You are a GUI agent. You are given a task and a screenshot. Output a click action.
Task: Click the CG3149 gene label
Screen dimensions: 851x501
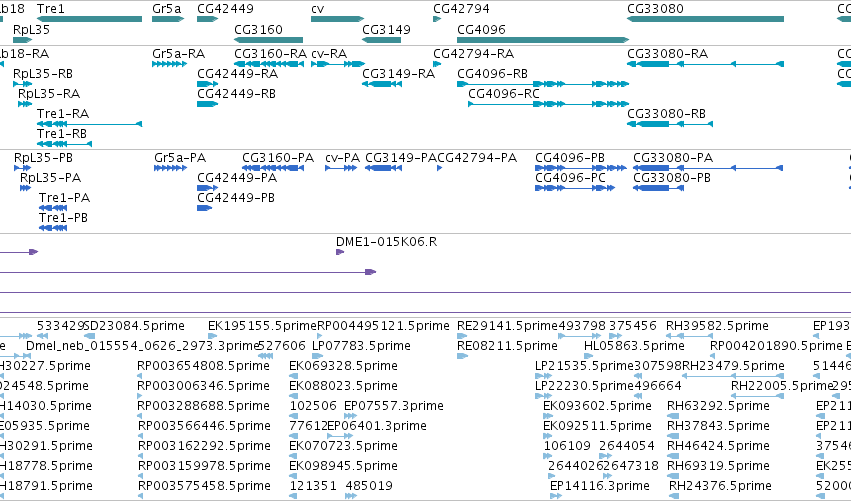tap(386, 29)
